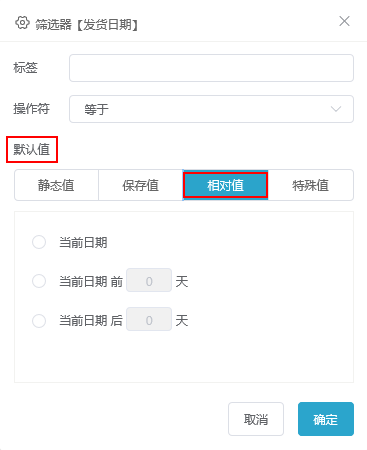Click the gear icon beside 筛选器 title

coord(22,23)
